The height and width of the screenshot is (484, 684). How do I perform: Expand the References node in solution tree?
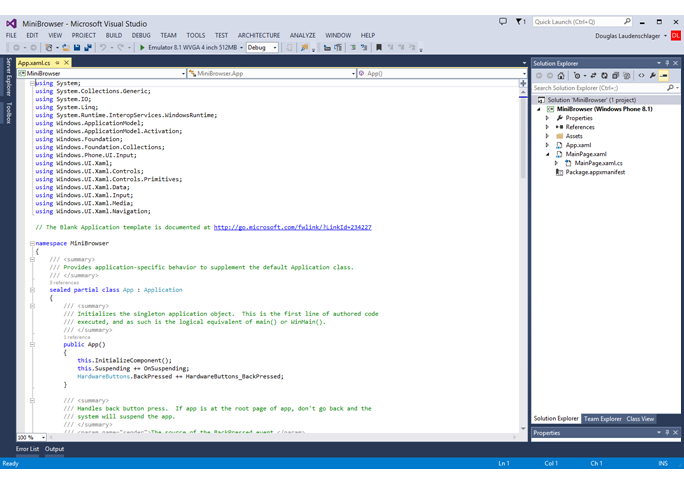(x=547, y=127)
